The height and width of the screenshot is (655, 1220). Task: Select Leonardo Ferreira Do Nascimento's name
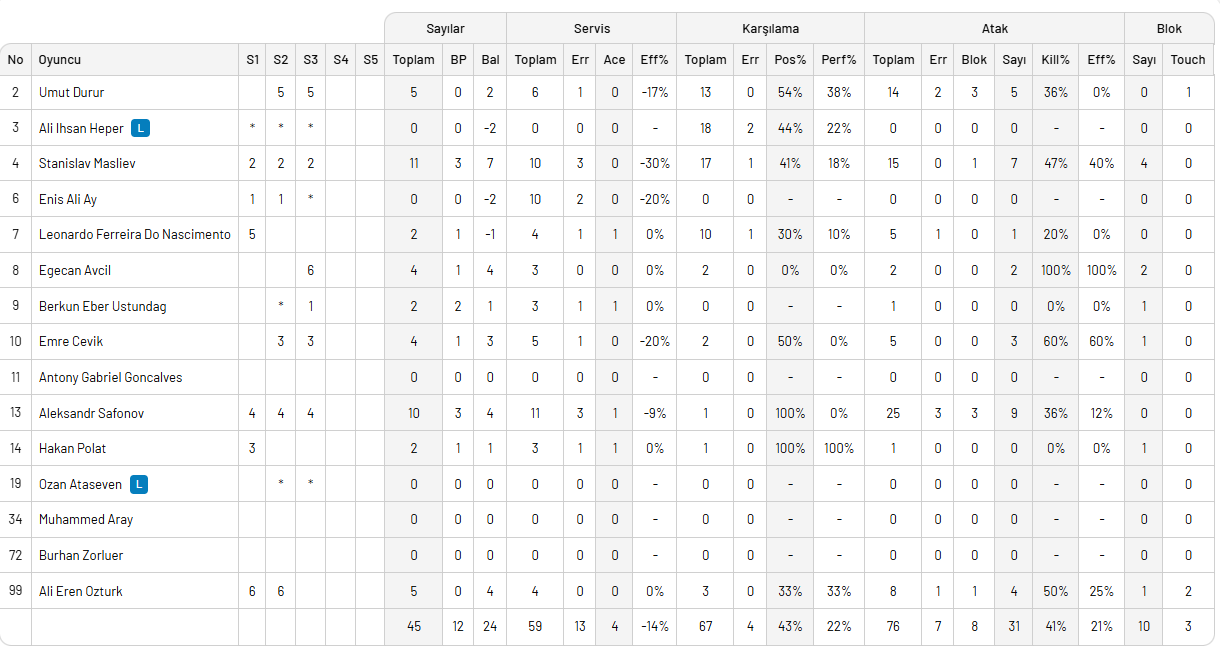pos(134,235)
